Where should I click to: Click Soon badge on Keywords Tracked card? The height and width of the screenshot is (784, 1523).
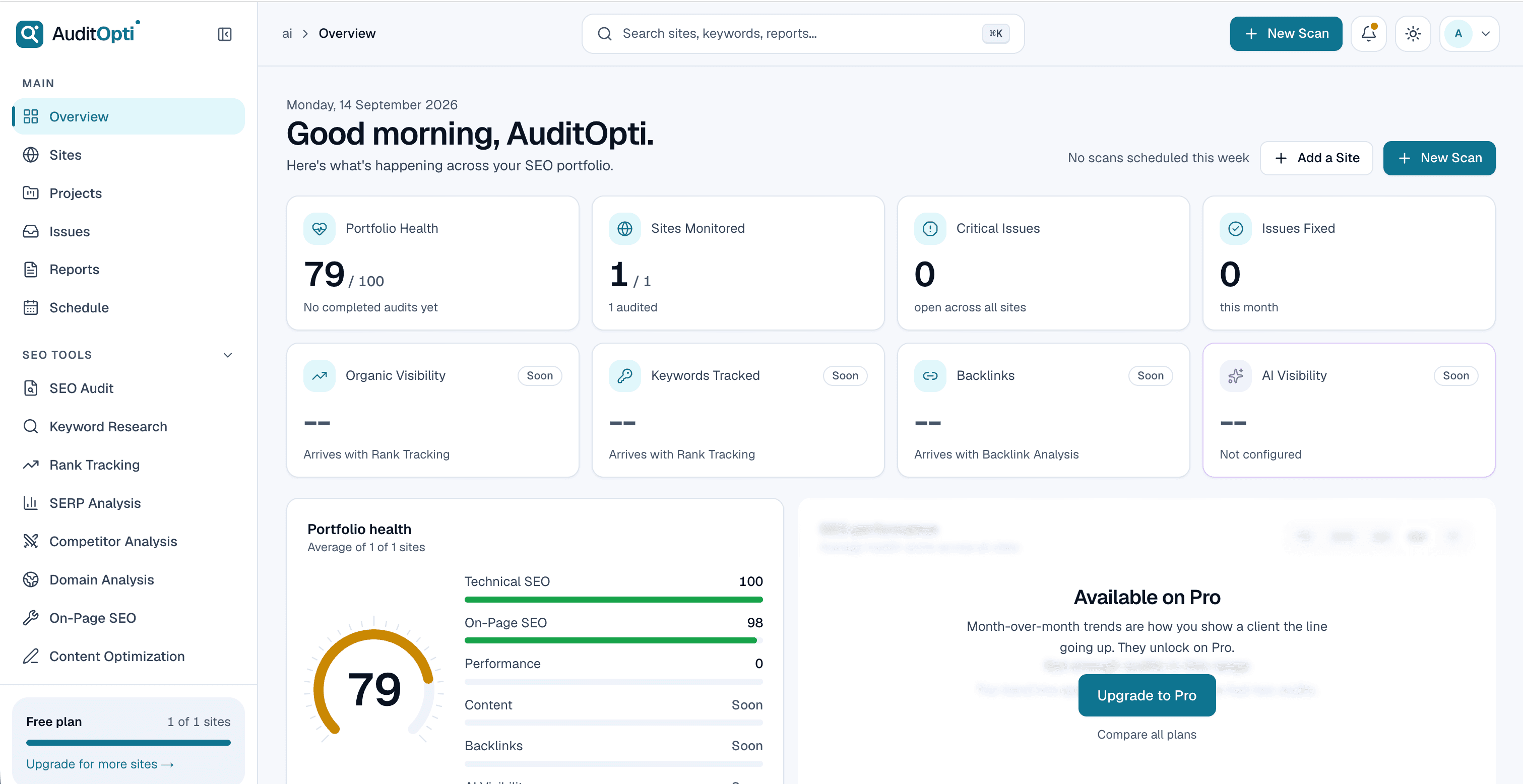click(x=845, y=376)
